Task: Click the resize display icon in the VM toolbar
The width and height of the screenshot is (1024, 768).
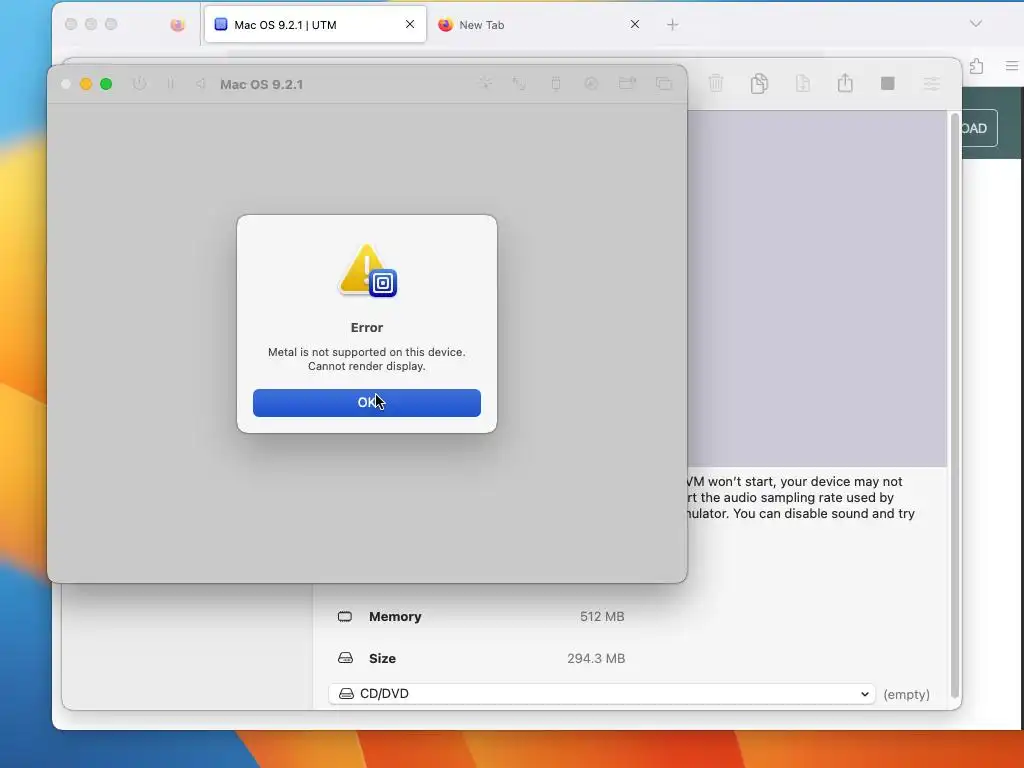Action: pos(519,83)
